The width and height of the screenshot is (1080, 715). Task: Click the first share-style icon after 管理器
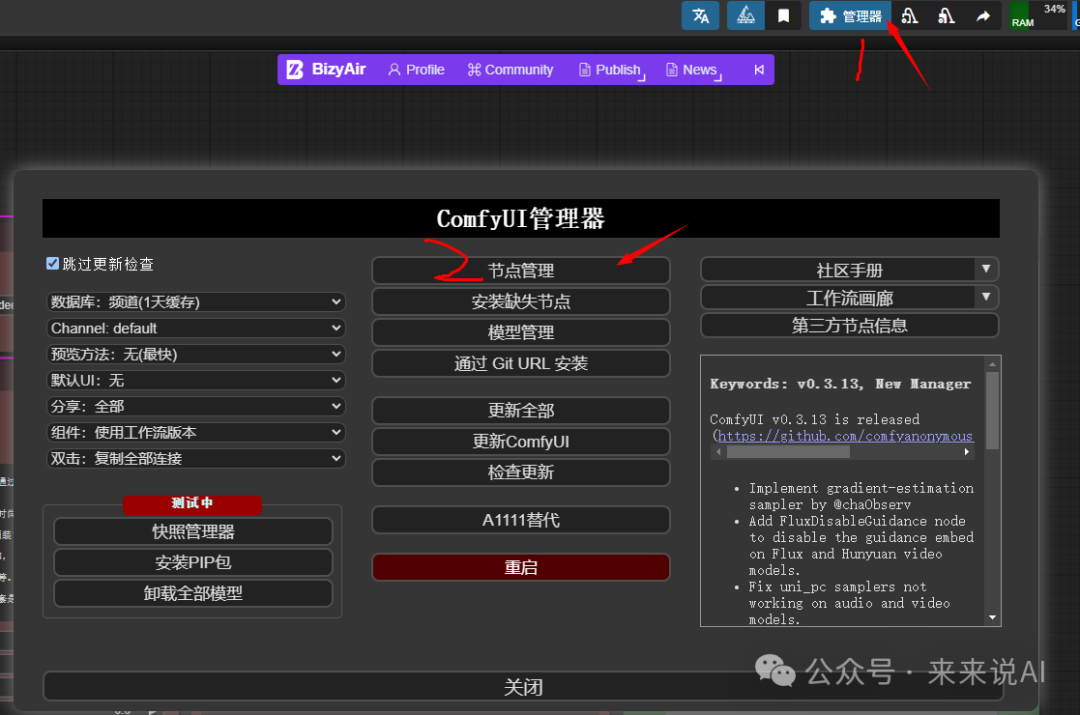coord(909,15)
